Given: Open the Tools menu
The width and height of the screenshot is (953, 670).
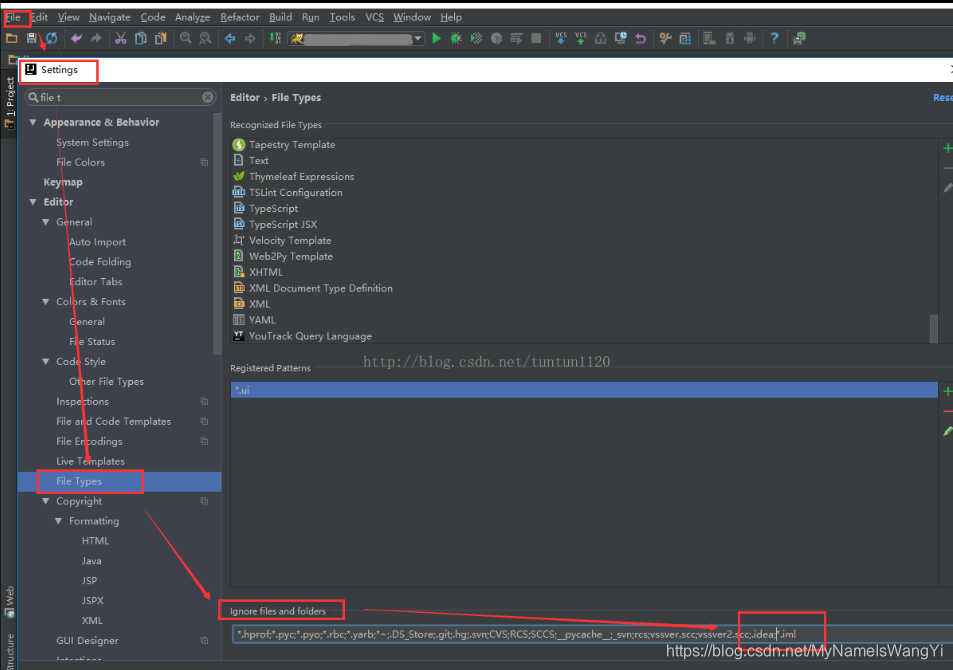Looking at the screenshot, I should (342, 17).
